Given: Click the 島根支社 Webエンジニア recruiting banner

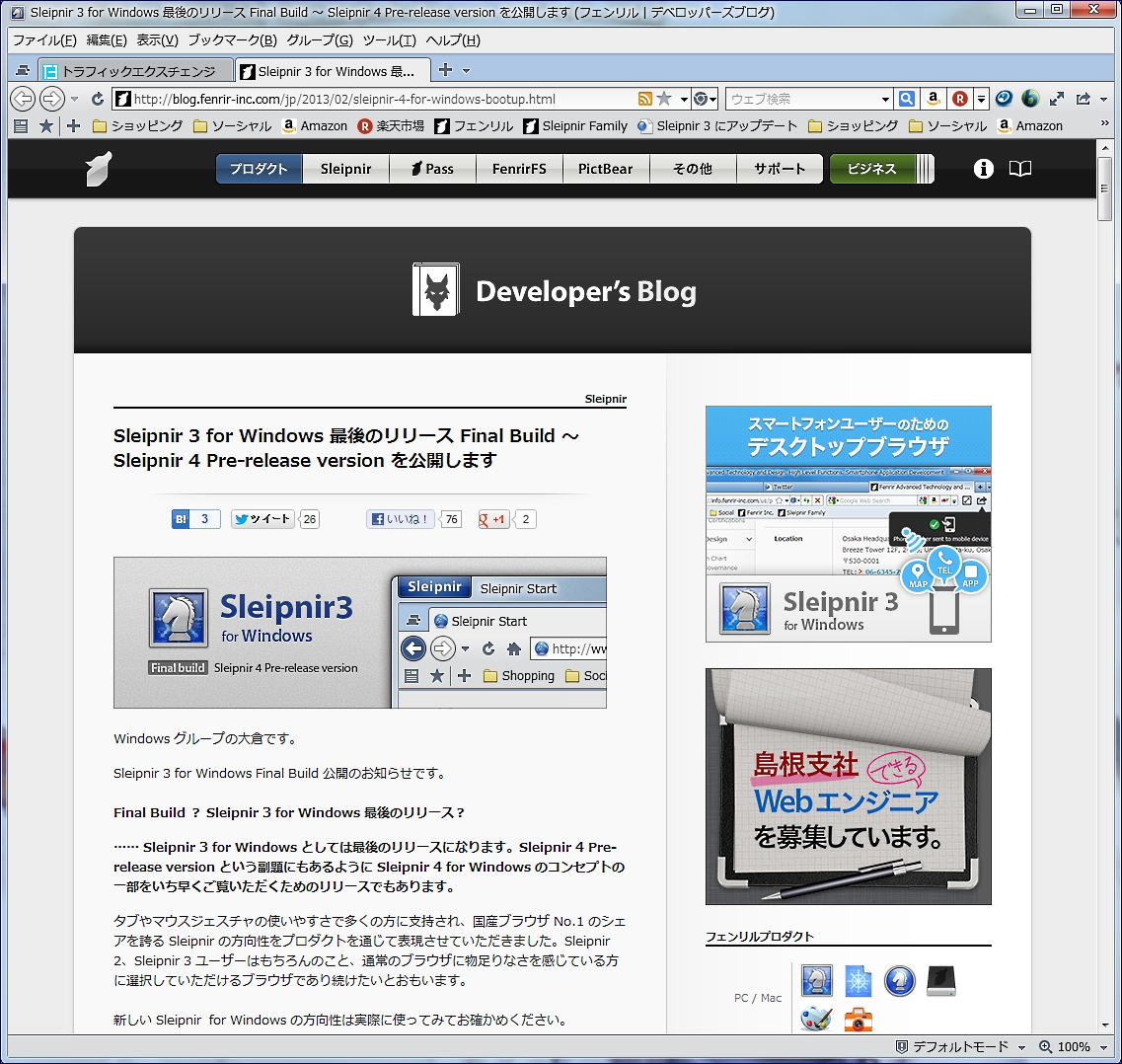Looking at the screenshot, I should 848,787.
